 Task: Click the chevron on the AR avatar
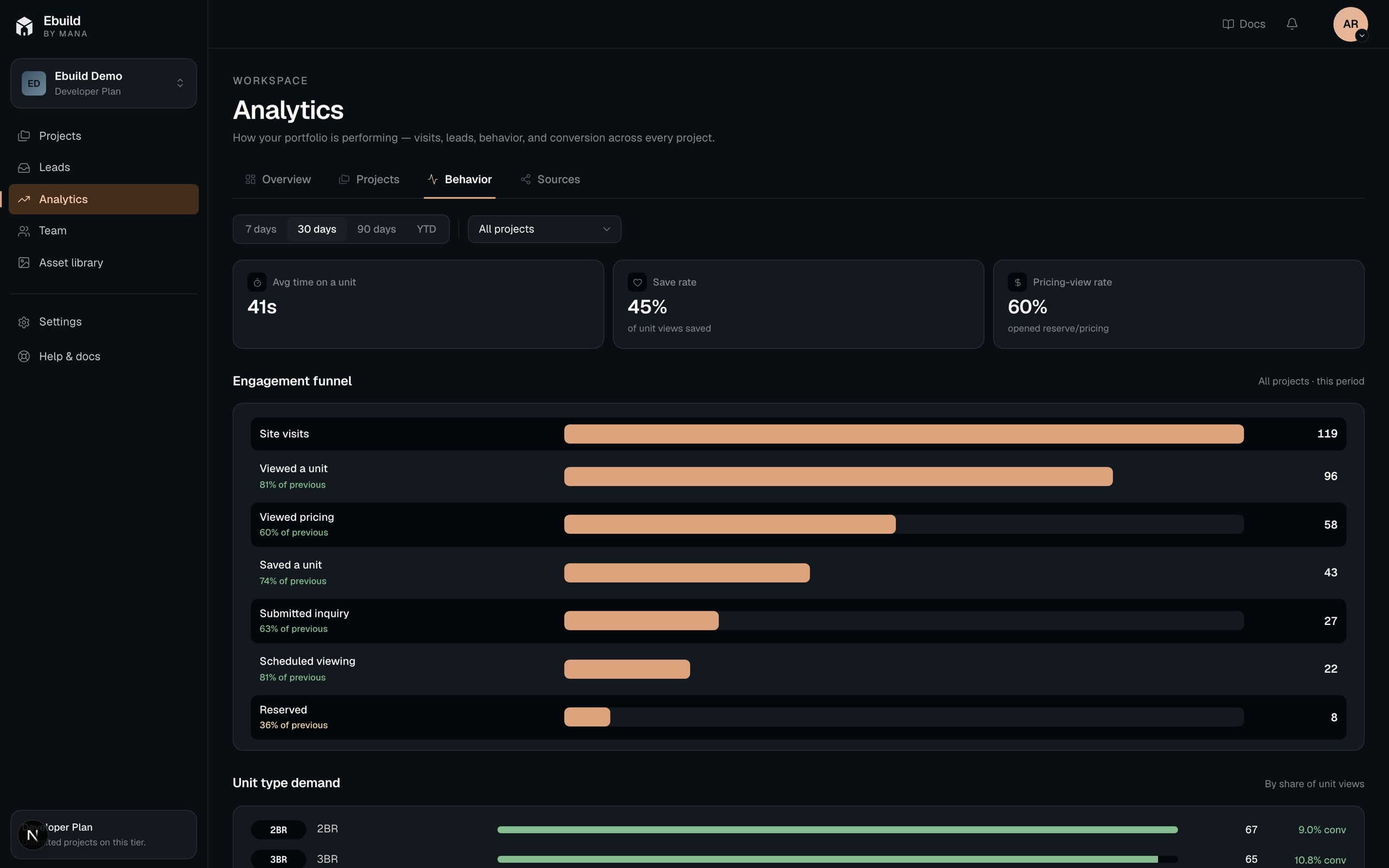click(x=1361, y=36)
